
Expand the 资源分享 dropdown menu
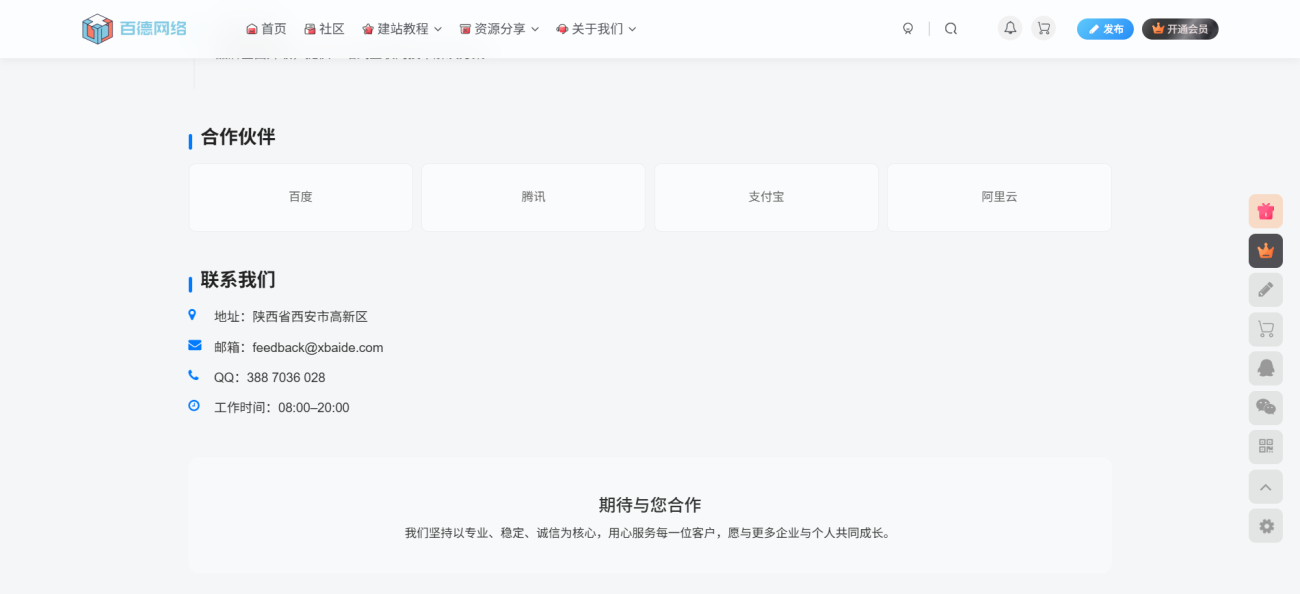pos(499,29)
